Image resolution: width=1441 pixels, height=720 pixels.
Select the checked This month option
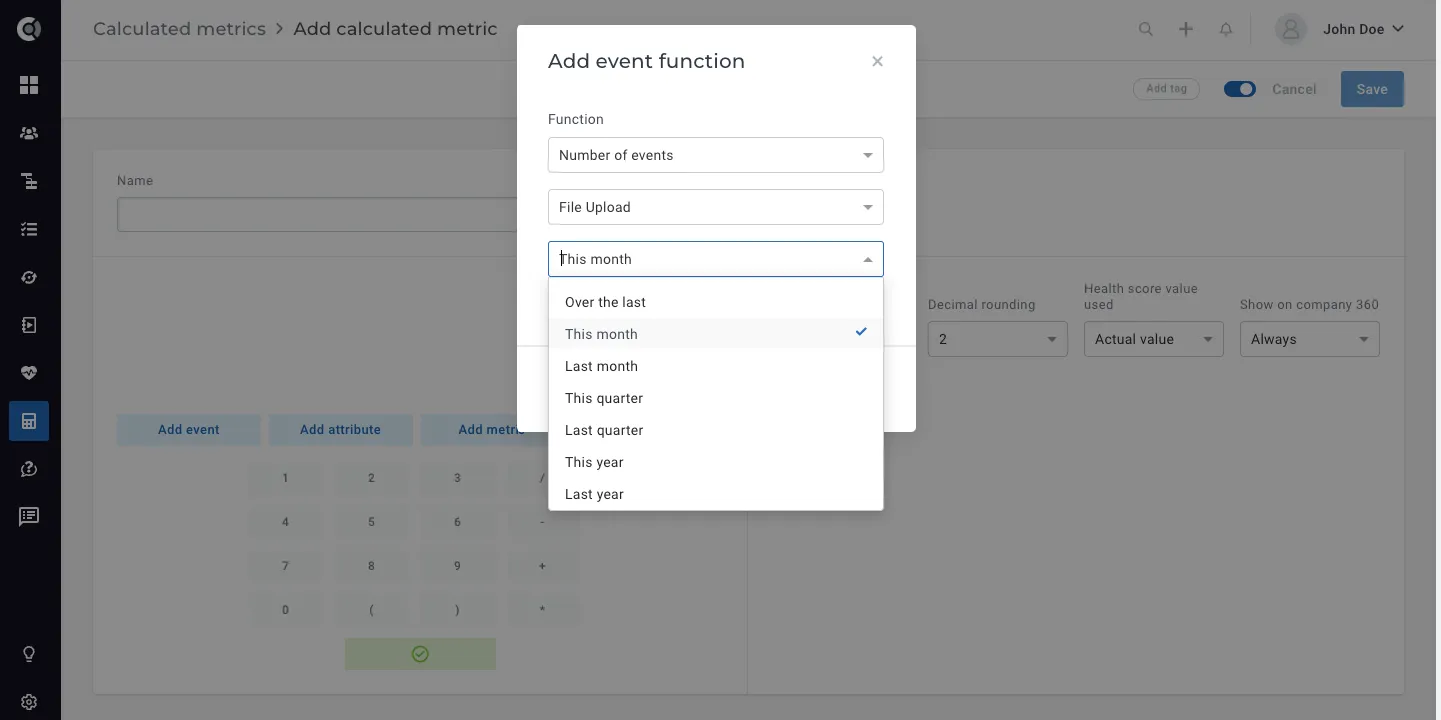[716, 334]
